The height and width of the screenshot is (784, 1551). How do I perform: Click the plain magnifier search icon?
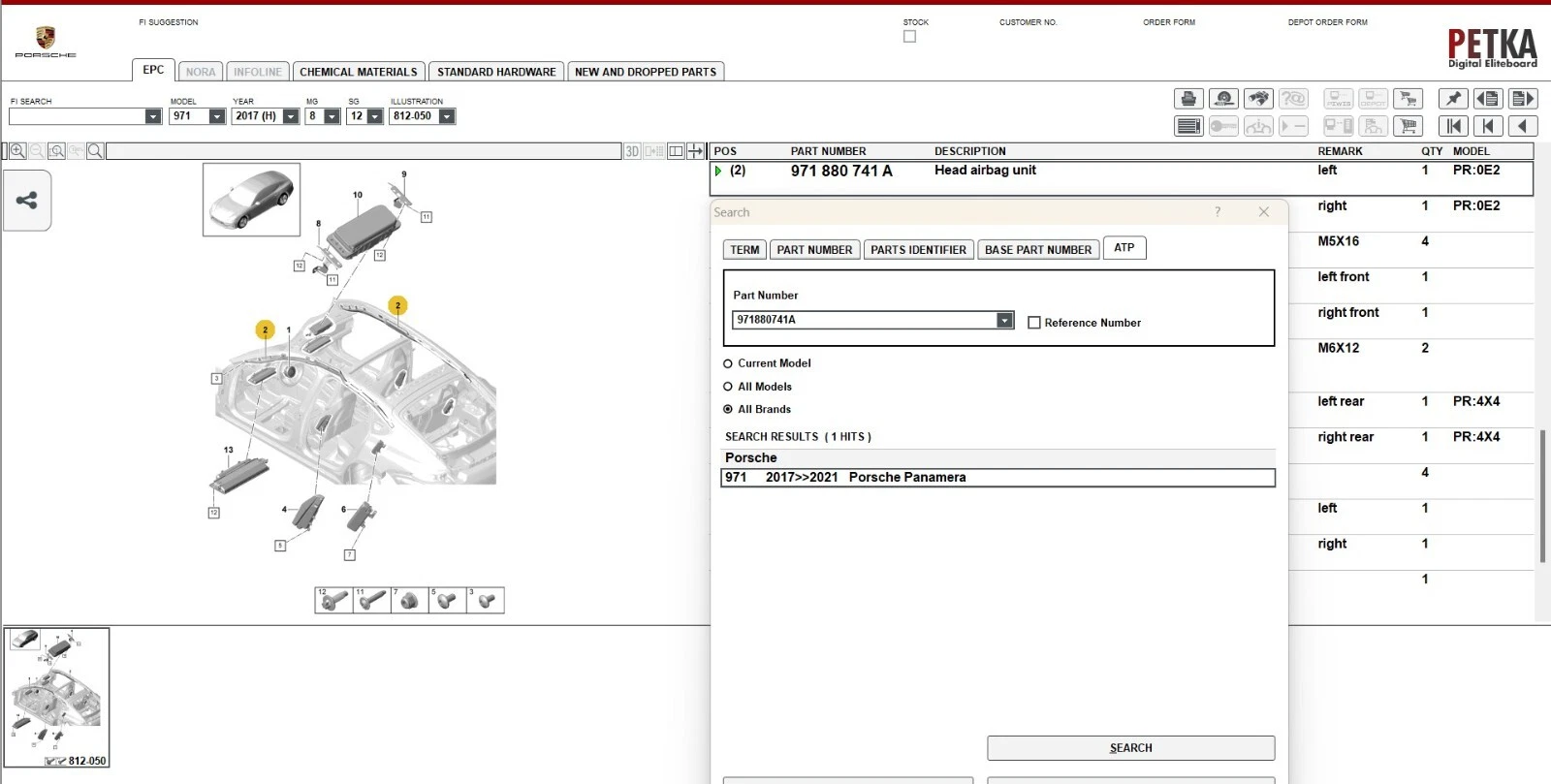pos(95,151)
